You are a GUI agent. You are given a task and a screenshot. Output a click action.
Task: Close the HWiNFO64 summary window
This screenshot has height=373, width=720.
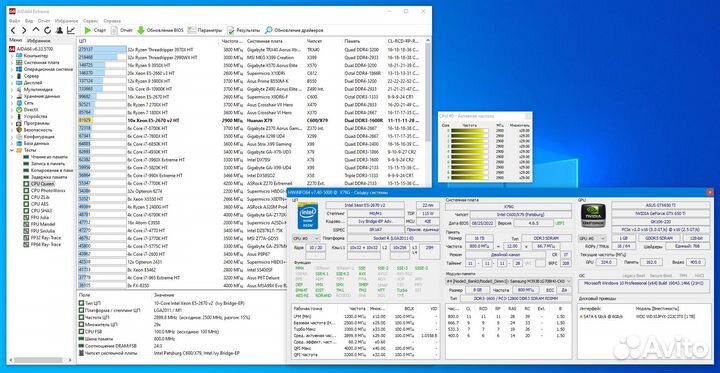[710, 192]
